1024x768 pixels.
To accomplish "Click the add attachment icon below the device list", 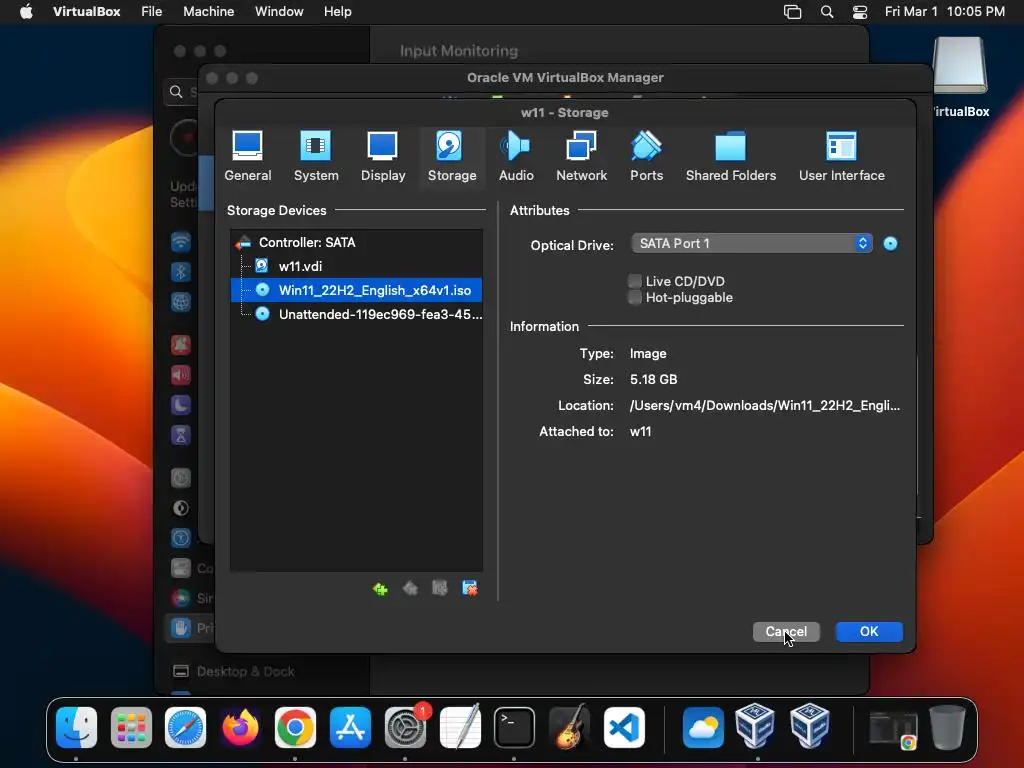I will coord(440,588).
